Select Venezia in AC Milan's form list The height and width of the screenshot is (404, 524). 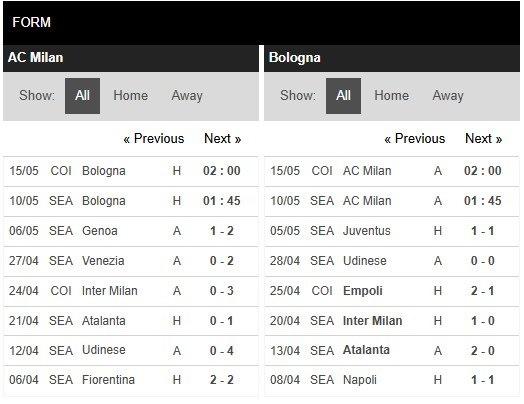point(103,261)
